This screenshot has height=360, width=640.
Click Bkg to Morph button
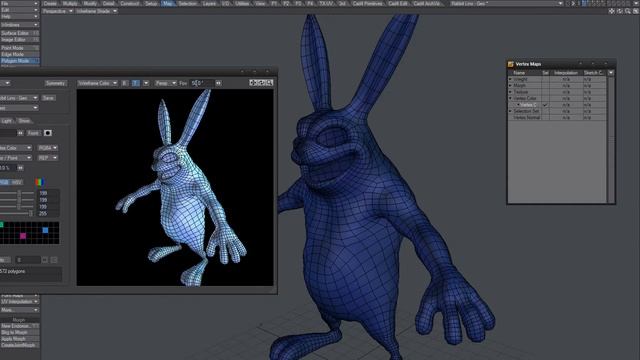[x=19, y=333]
